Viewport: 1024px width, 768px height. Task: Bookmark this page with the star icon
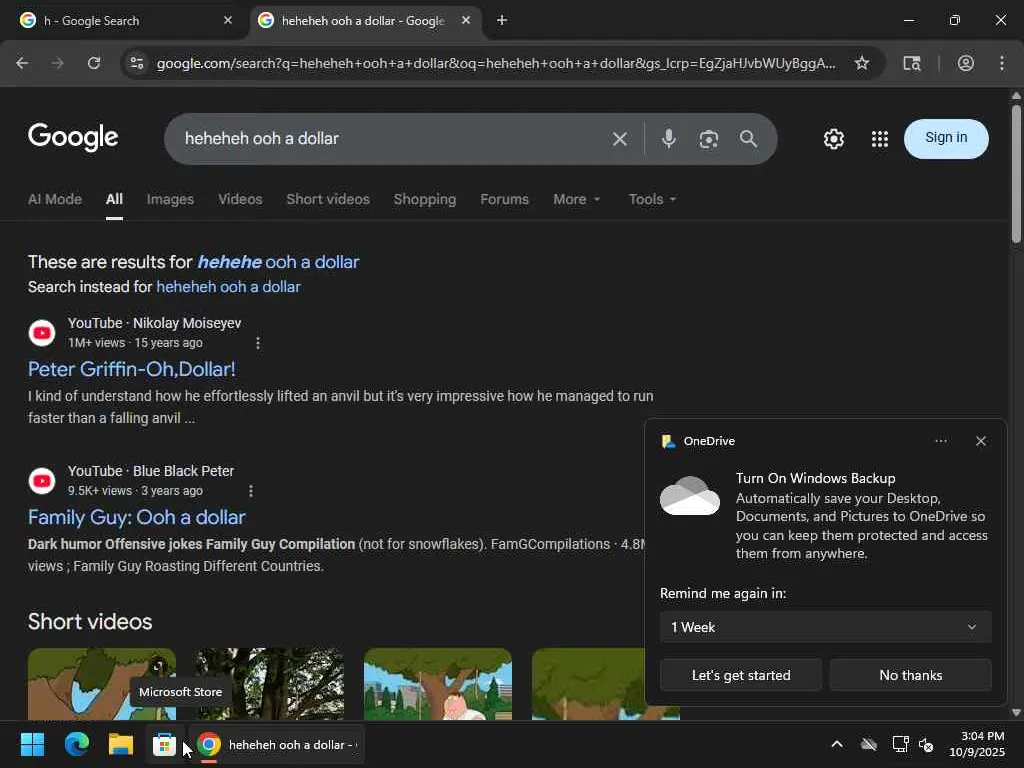click(862, 63)
